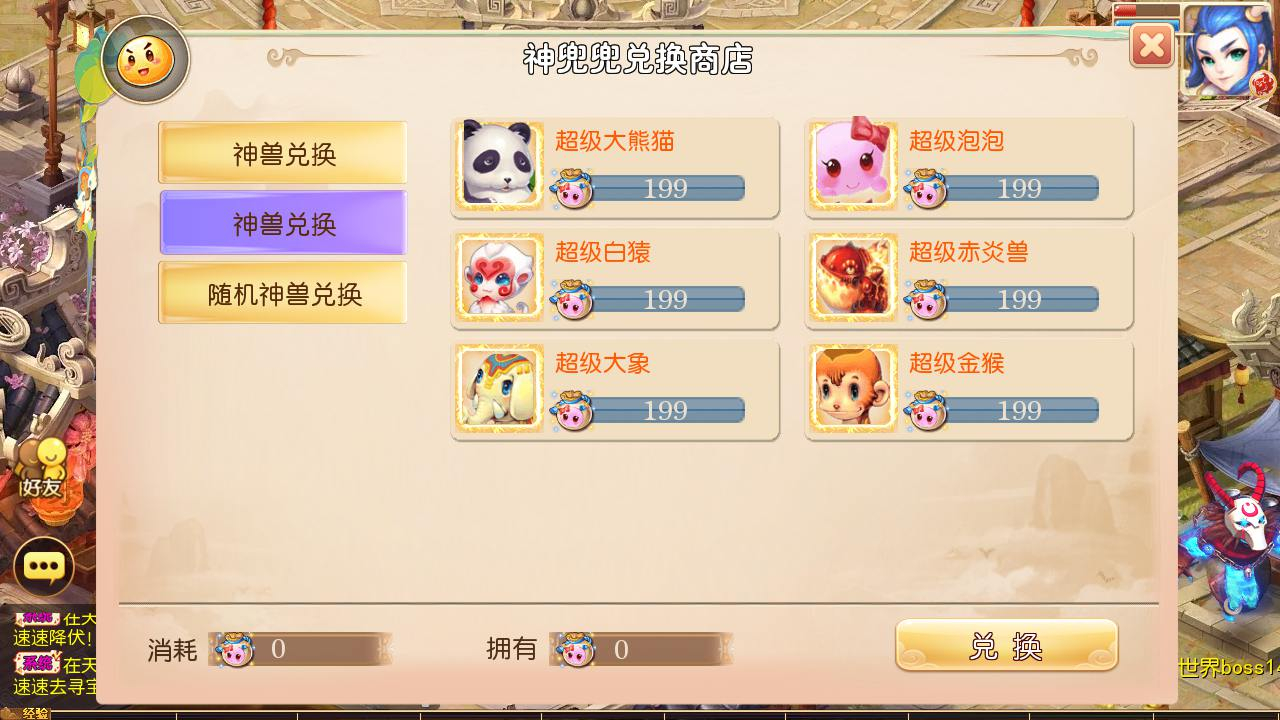Viewport: 1280px width, 720px height.
Task: Close the 神兜兜兑换商店 window
Action: 1151,45
